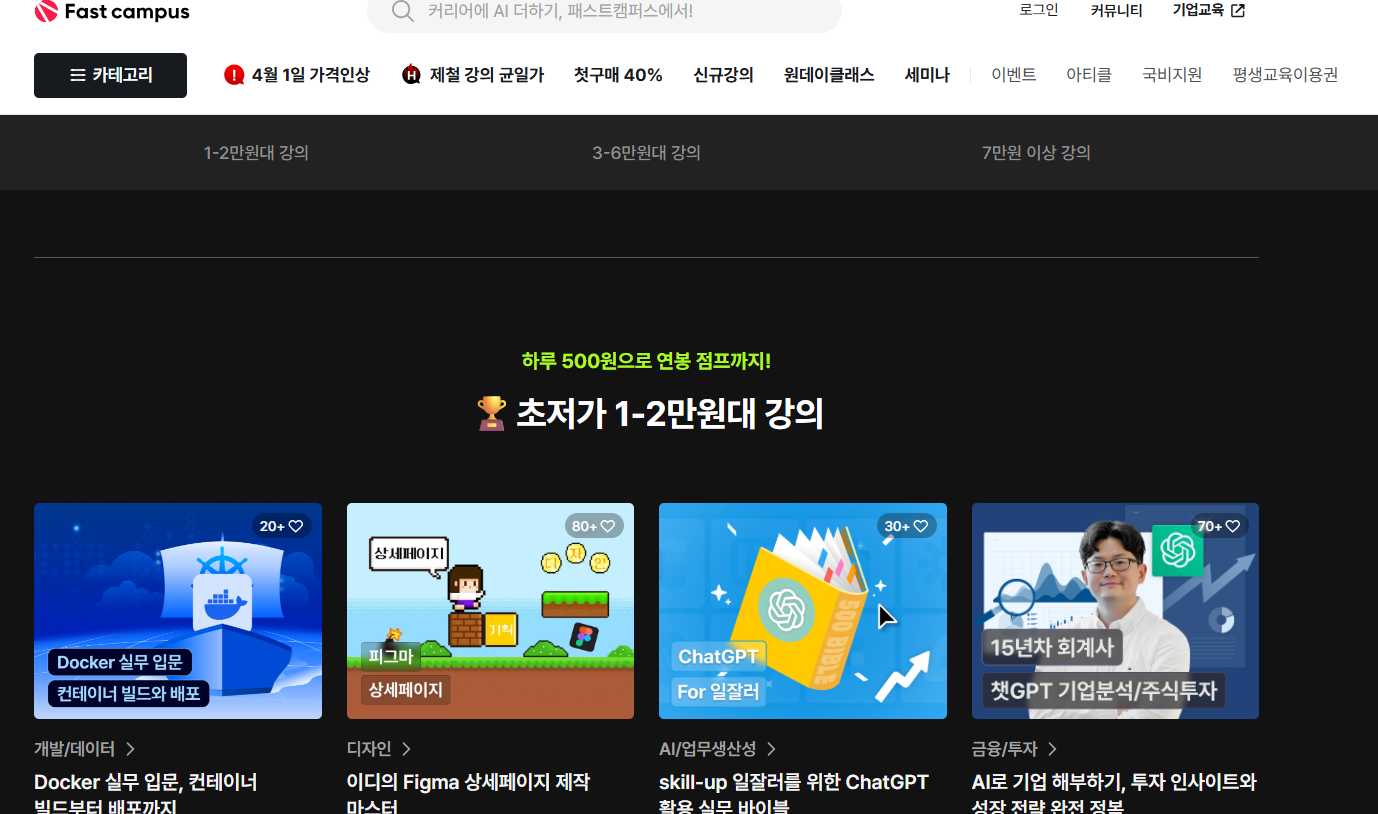Expand the AI/업무생산성 category chevron
1378x814 pixels.
pyautogui.click(x=771, y=749)
